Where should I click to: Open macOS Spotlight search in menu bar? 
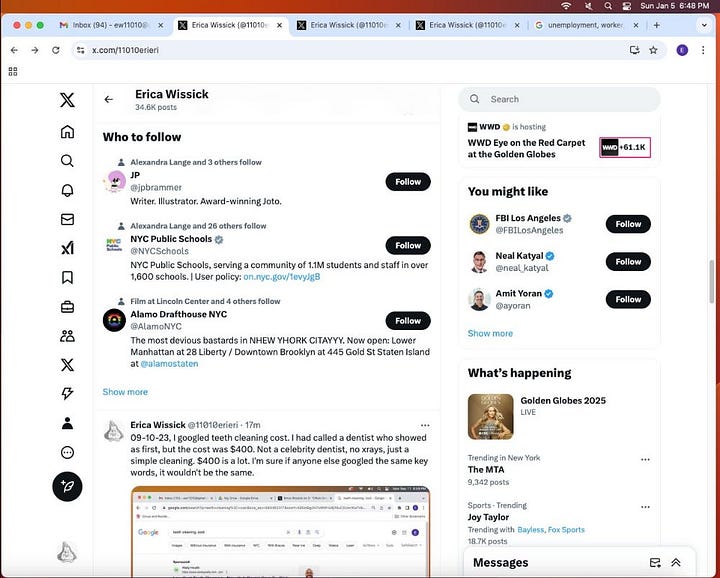[x=608, y=6]
